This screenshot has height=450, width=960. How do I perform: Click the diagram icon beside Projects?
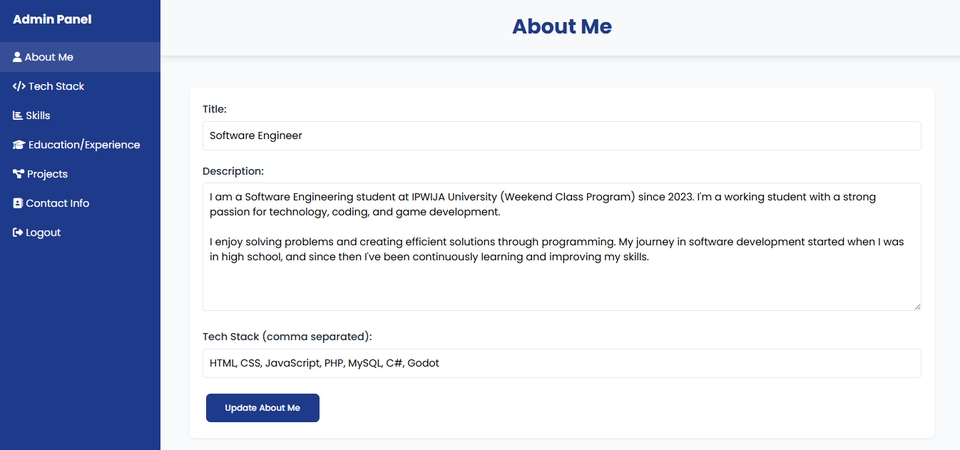click(x=18, y=174)
